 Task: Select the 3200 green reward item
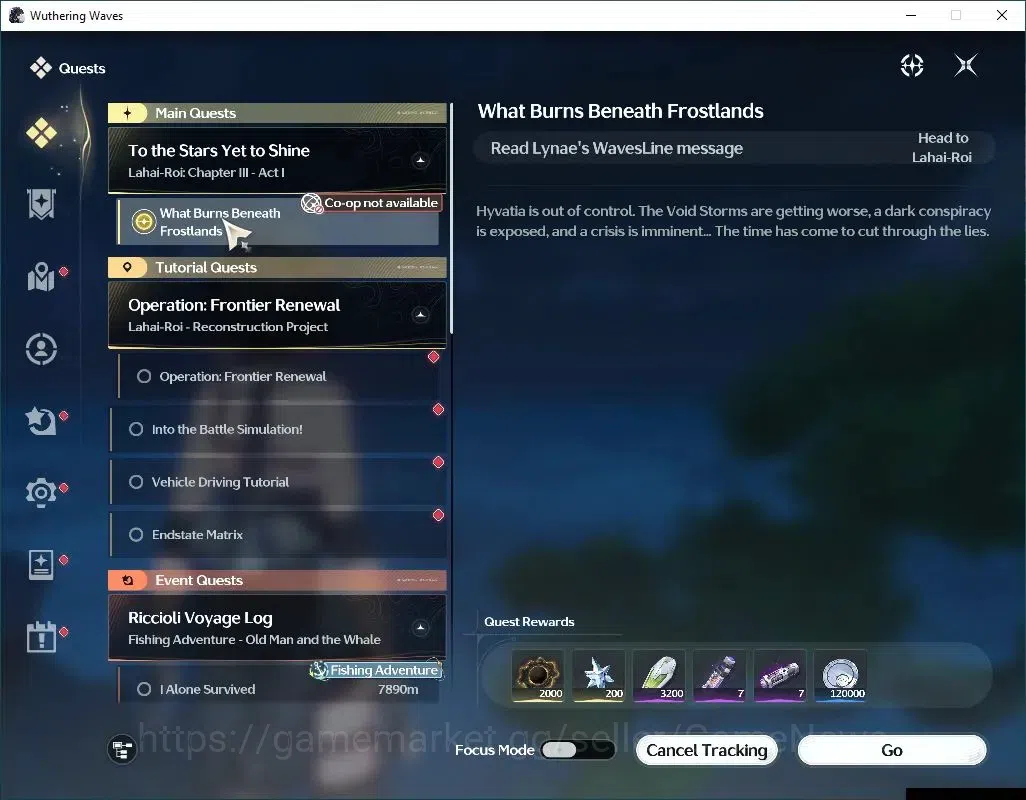click(659, 676)
